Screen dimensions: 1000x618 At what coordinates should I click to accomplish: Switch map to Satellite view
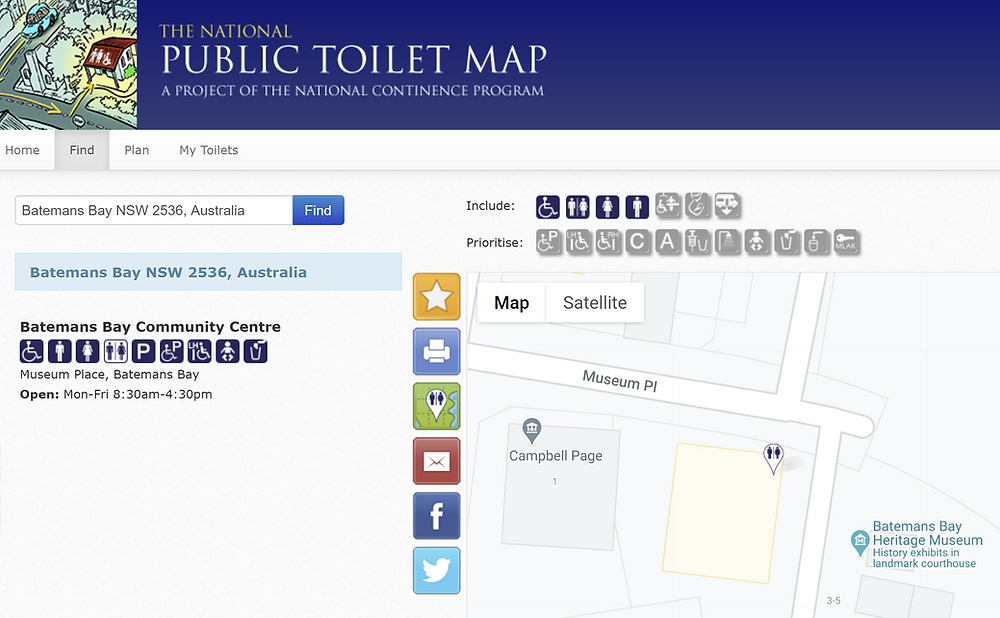coord(595,302)
